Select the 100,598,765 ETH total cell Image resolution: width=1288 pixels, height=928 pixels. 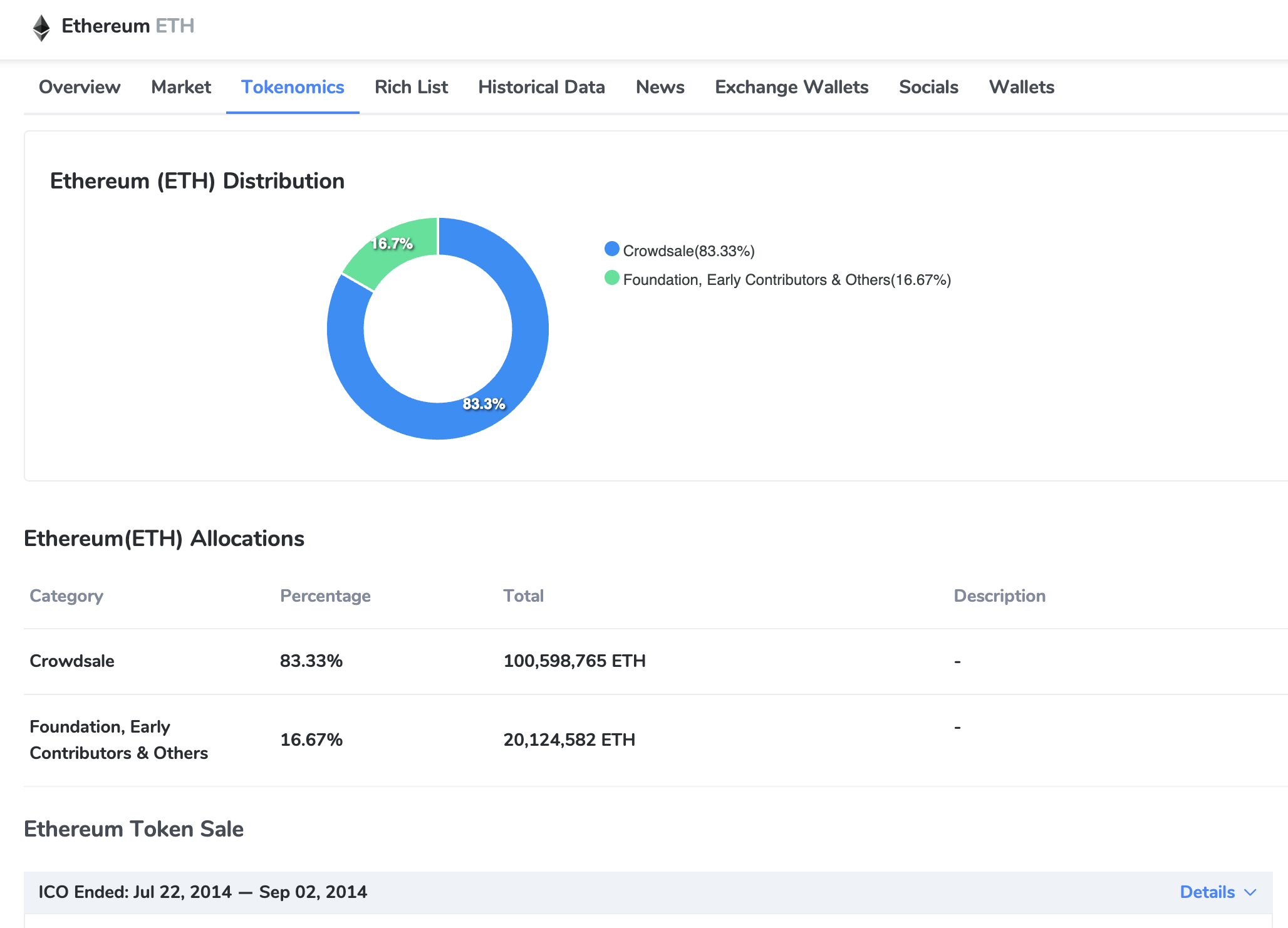click(x=574, y=661)
